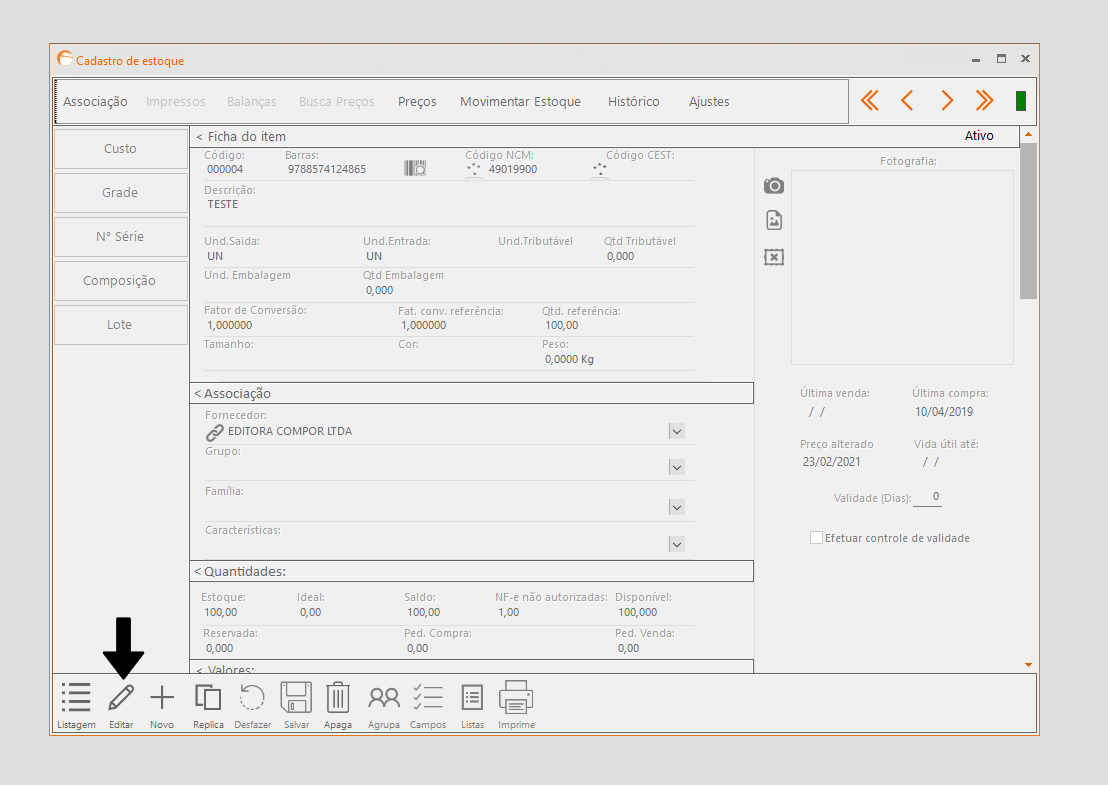This screenshot has height=785, width=1108.
Task: Open the Preços menu
Action: tap(417, 102)
